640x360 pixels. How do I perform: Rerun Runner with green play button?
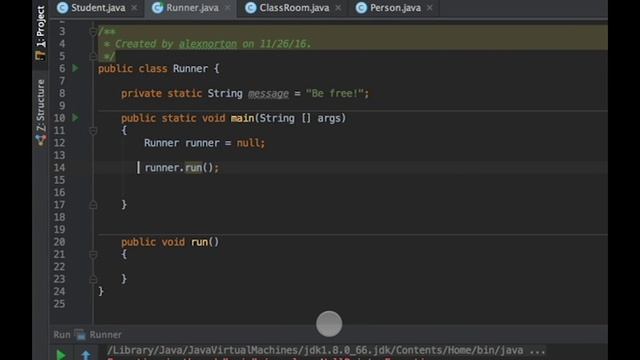(x=61, y=355)
